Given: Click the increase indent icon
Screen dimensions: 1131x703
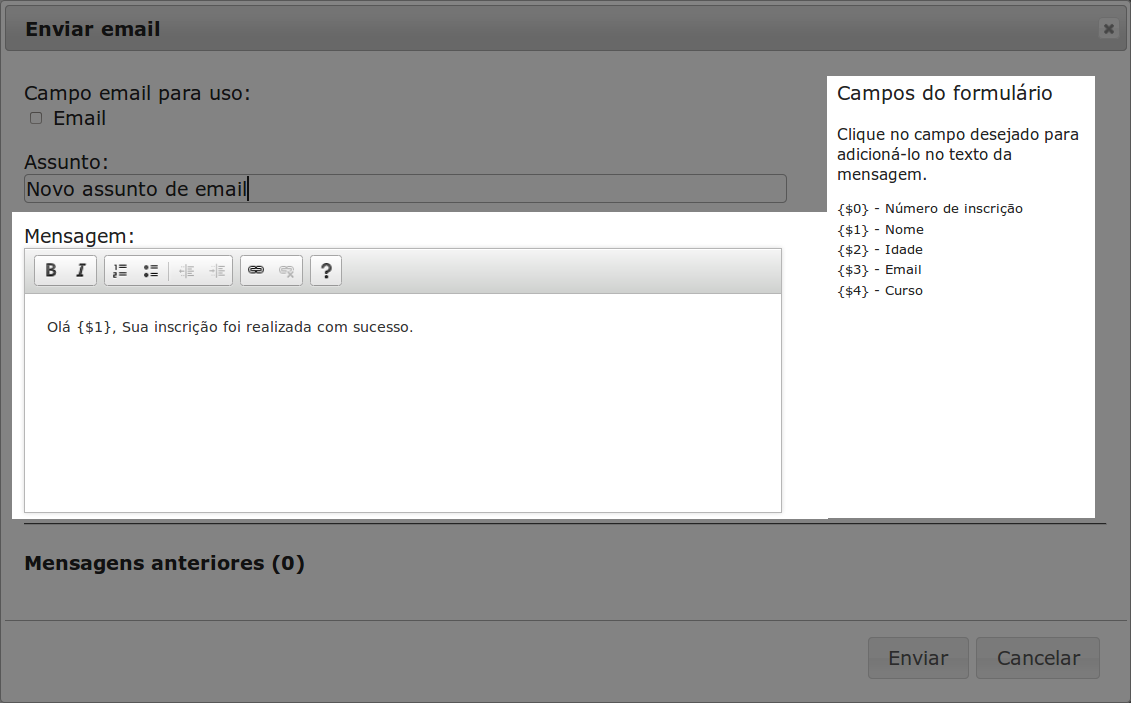Looking at the screenshot, I should click(217, 271).
